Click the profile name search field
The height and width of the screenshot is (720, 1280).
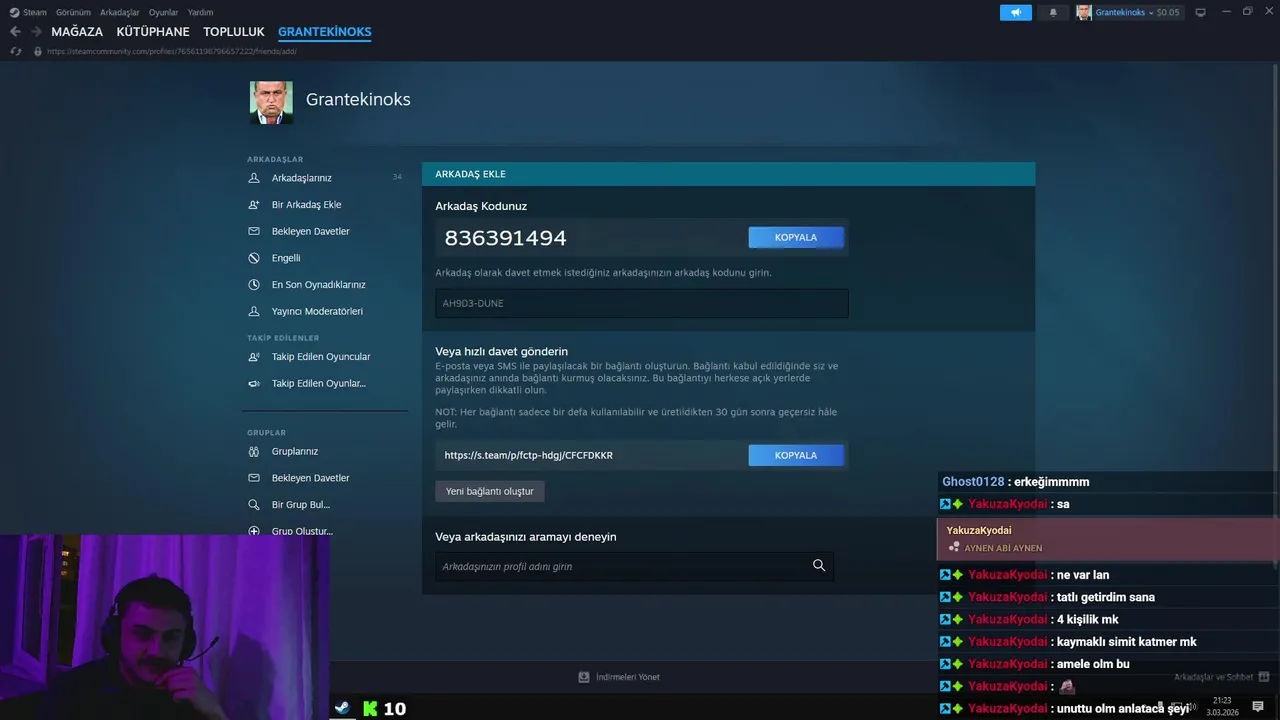click(x=634, y=566)
